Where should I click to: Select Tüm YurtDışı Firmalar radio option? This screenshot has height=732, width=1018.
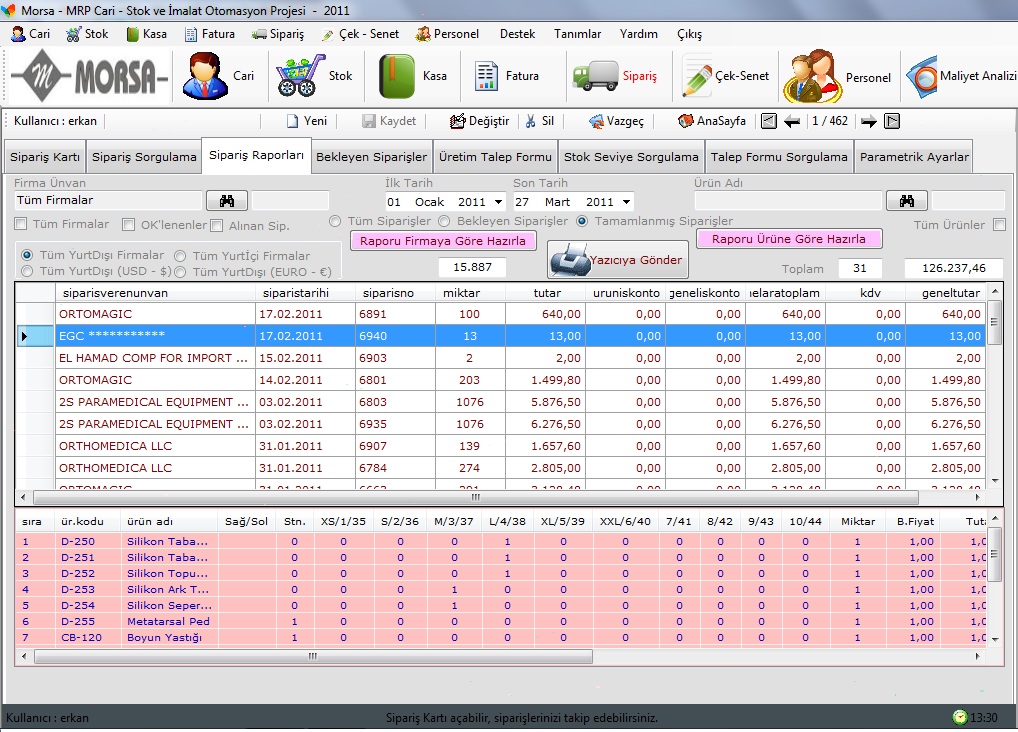[27, 255]
